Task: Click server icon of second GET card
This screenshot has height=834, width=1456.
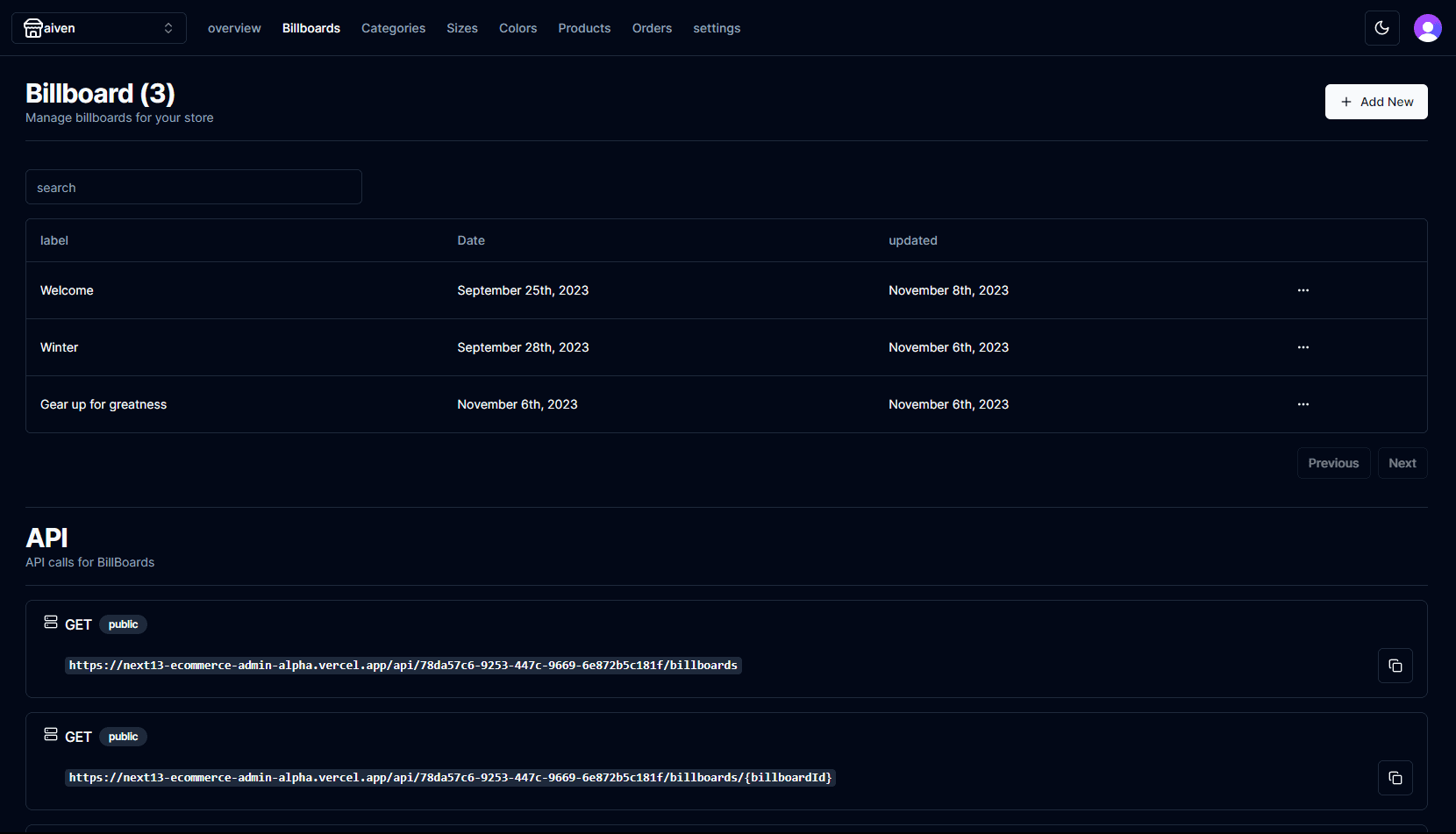Action: (51, 734)
